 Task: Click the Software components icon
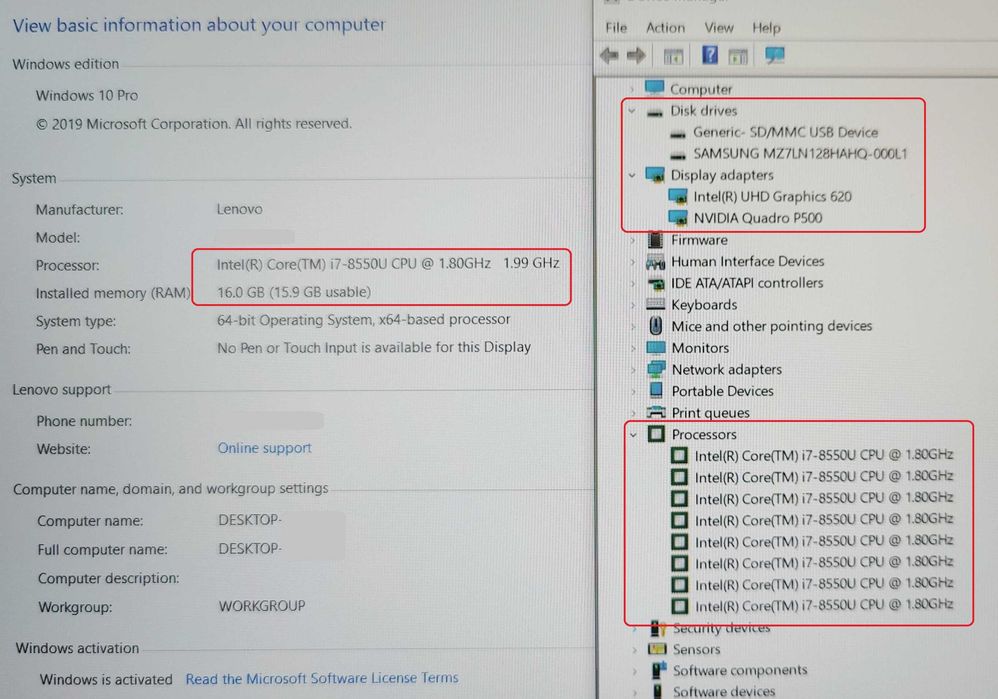pyautogui.click(x=659, y=670)
